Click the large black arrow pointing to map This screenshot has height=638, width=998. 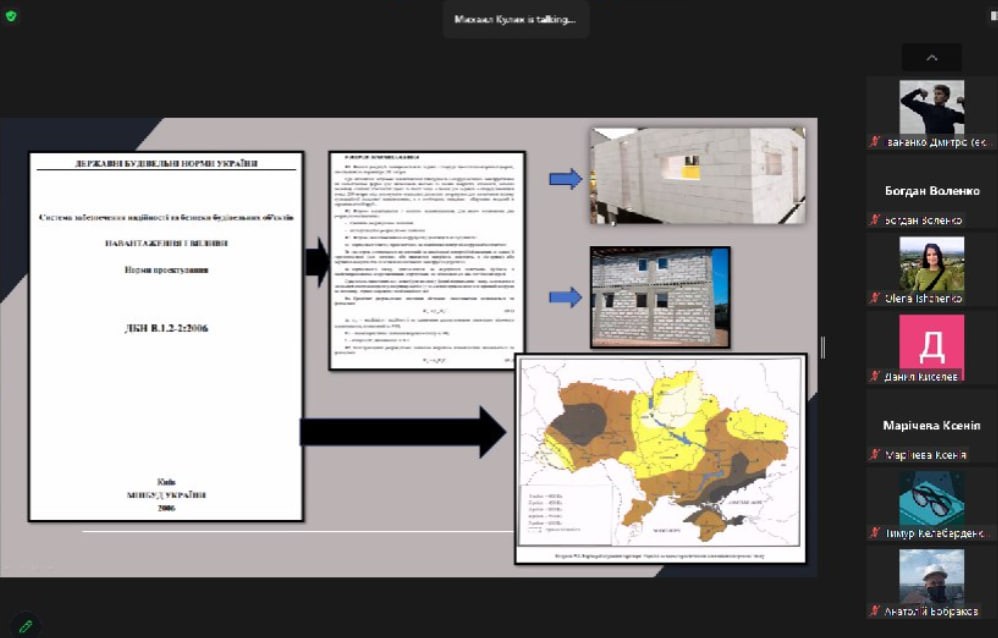403,432
